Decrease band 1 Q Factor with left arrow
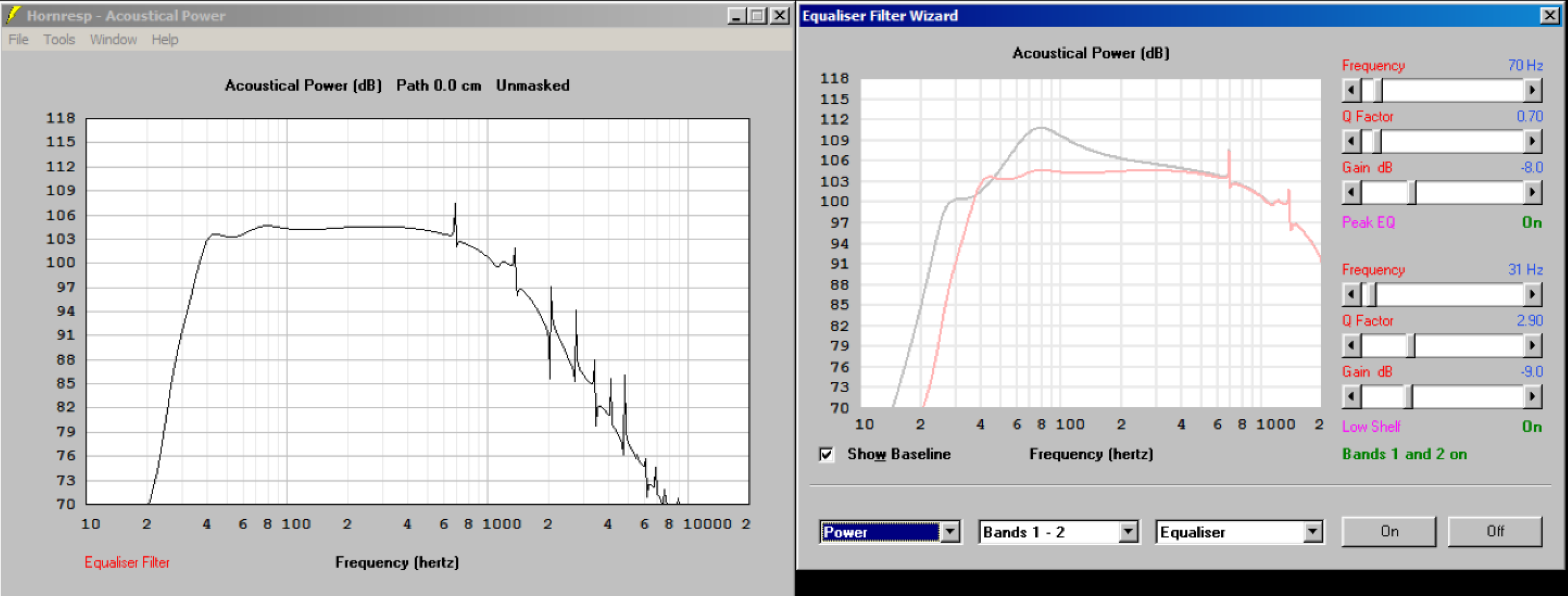This screenshot has width=1568, height=596. point(1351,142)
